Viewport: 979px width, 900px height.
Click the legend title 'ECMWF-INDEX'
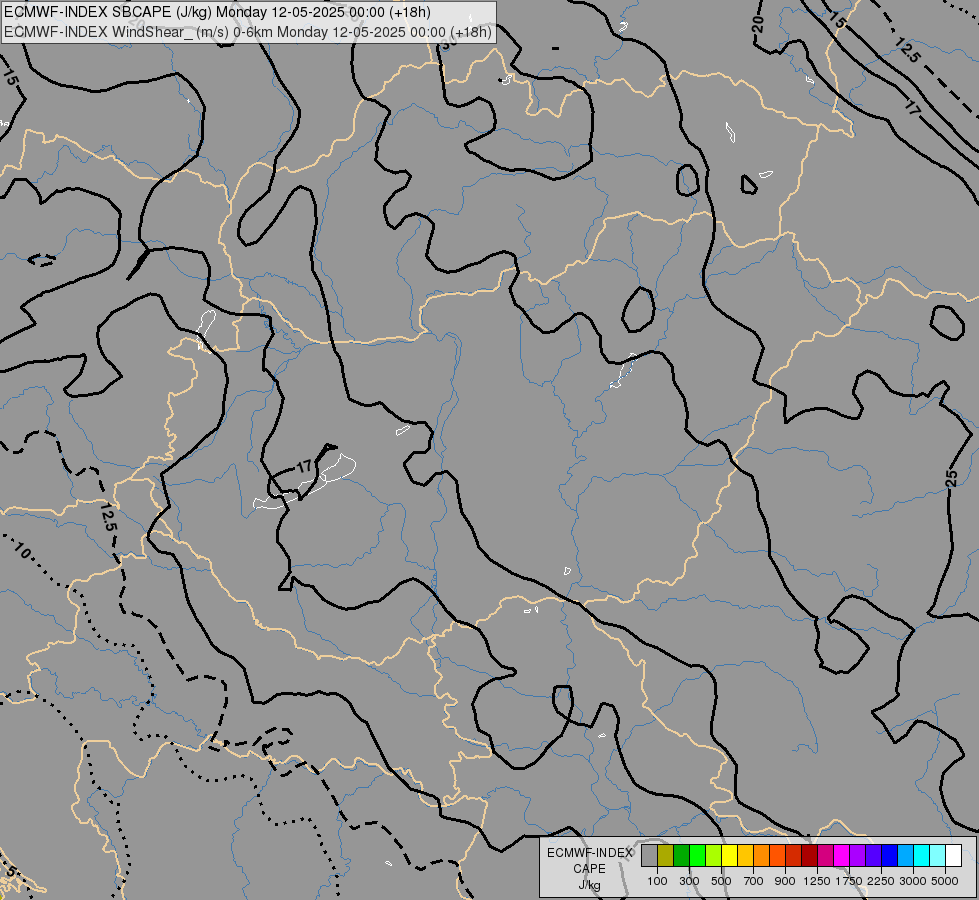(x=589, y=853)
